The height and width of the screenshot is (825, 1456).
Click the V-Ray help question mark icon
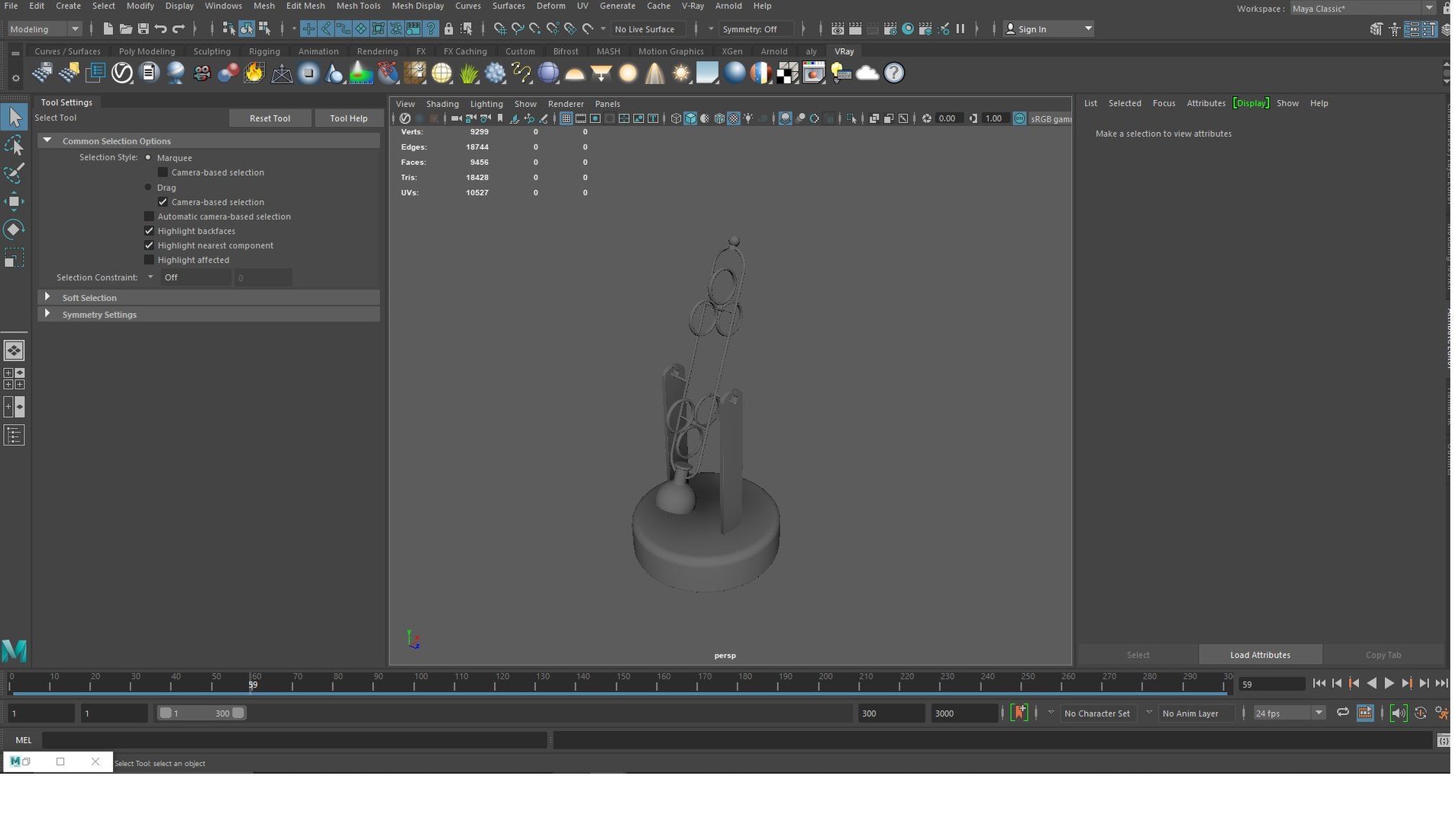point(894,73)
